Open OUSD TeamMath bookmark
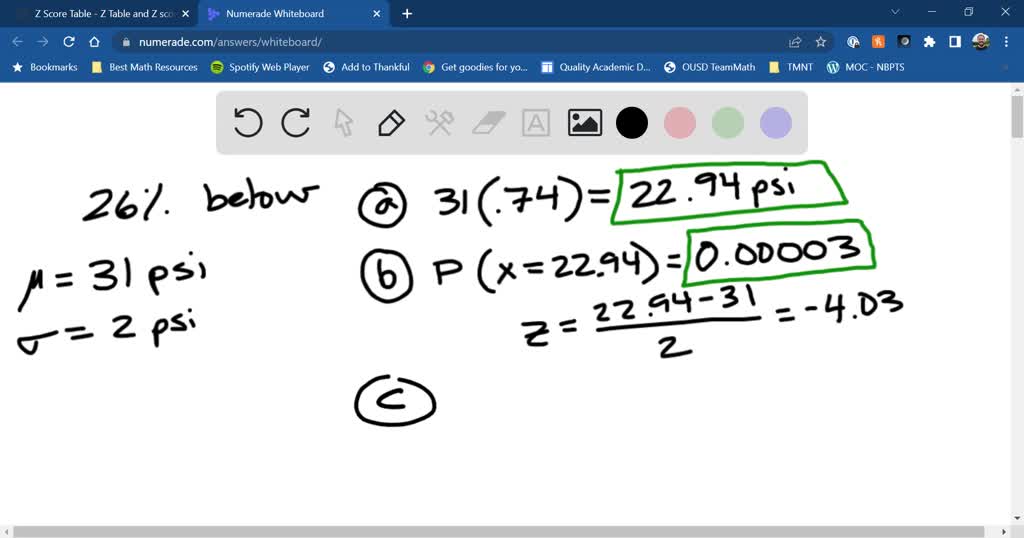 coord(709,67)
